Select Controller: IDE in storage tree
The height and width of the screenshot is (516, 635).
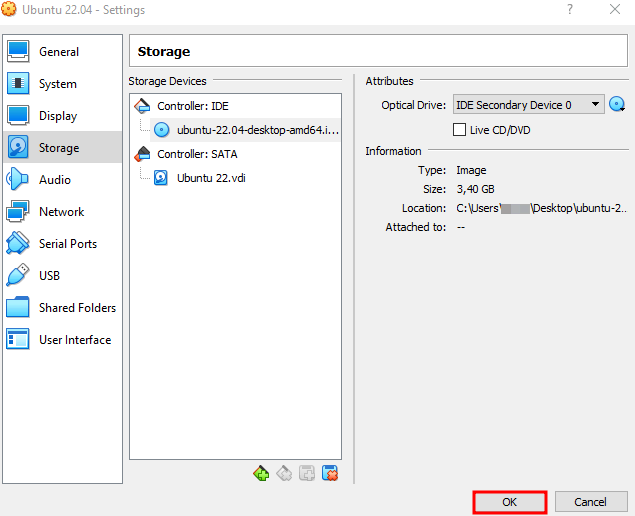point(193,106)
